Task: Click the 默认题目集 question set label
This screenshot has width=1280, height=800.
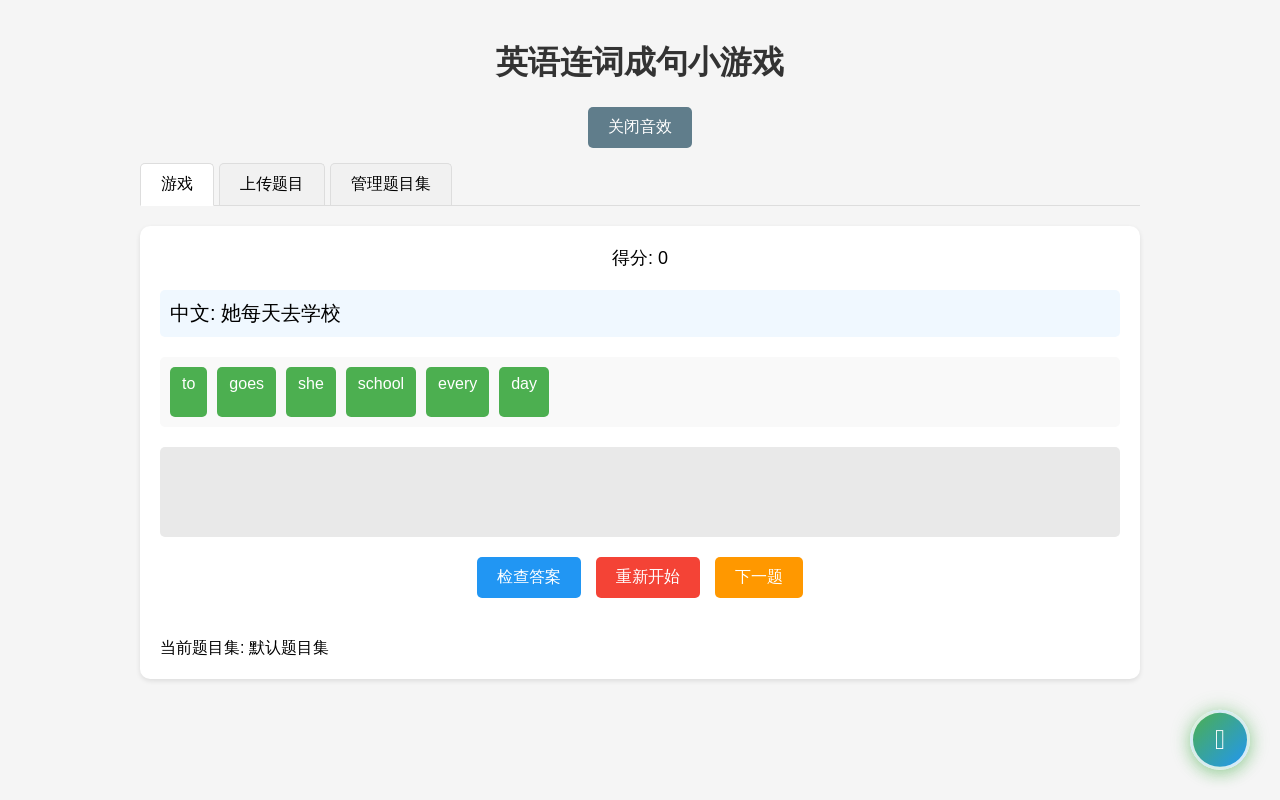Action: 286,647
